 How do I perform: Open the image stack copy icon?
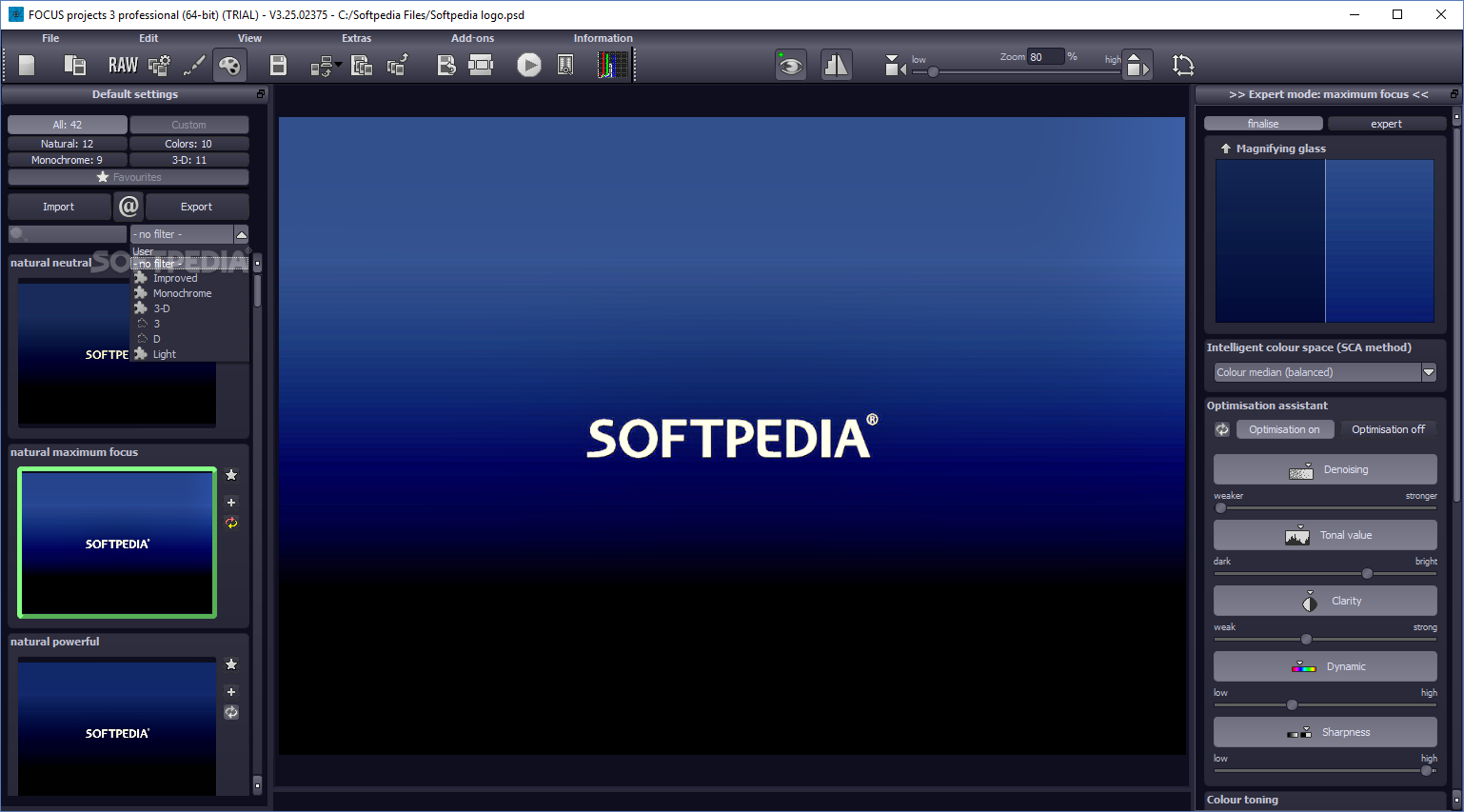[362, 65]
